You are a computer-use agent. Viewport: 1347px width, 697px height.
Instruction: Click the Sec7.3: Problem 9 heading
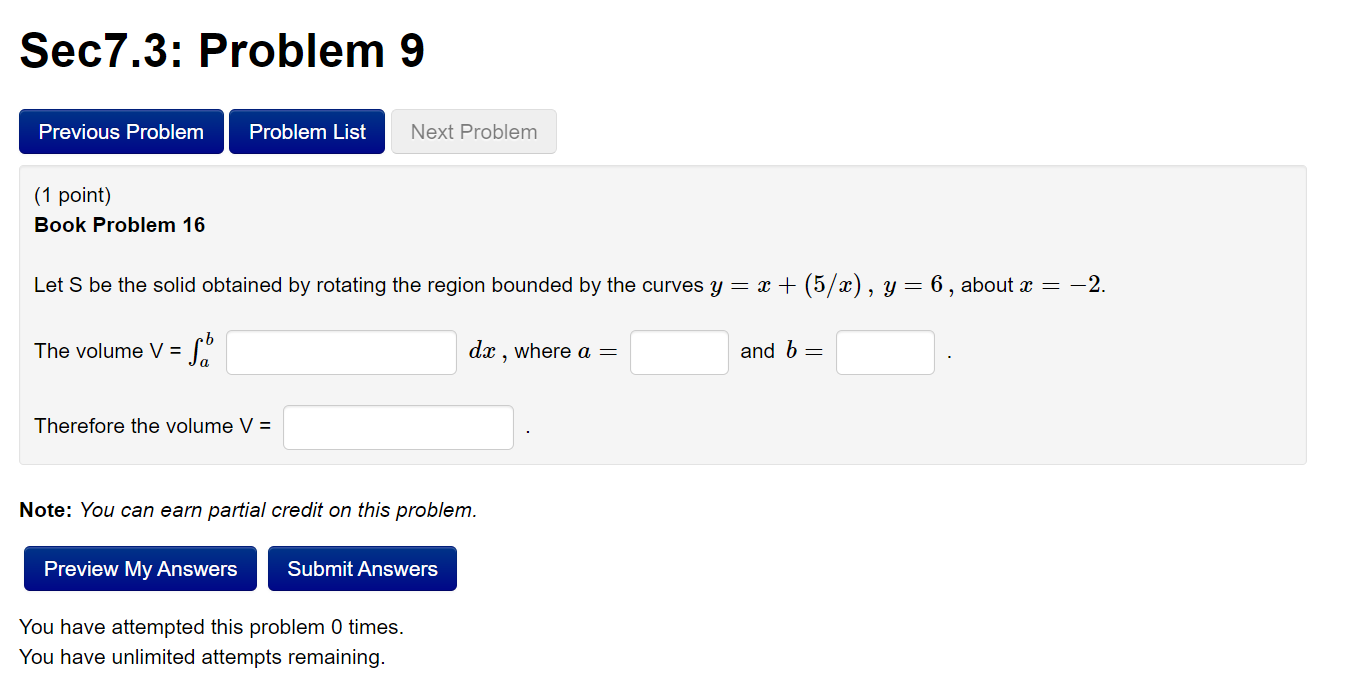click(221, 50)
